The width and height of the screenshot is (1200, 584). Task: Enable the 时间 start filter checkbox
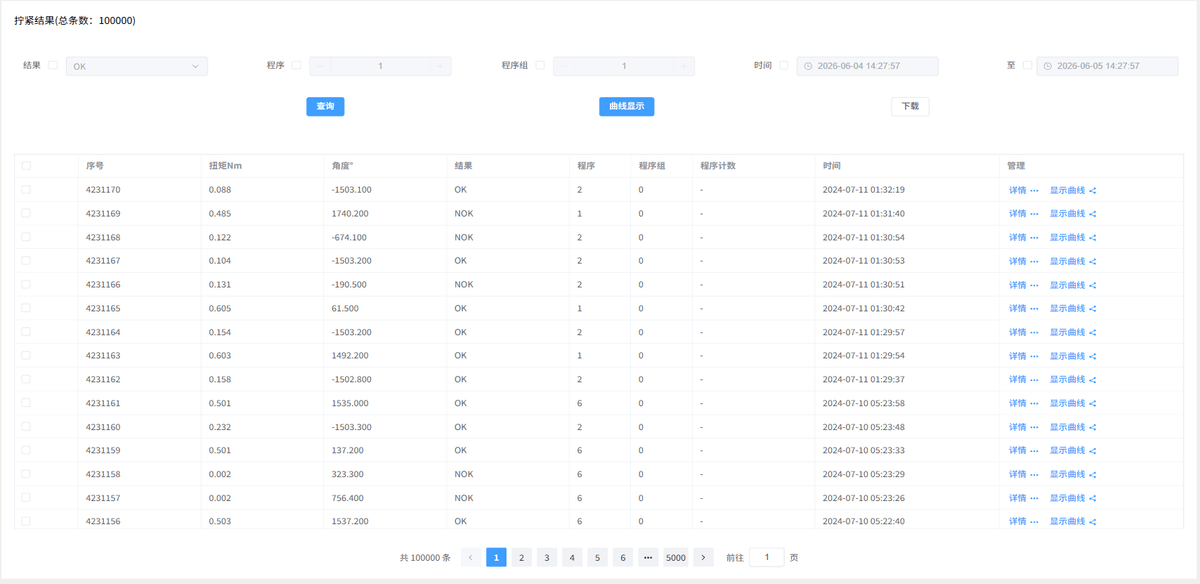coord(783,66)
